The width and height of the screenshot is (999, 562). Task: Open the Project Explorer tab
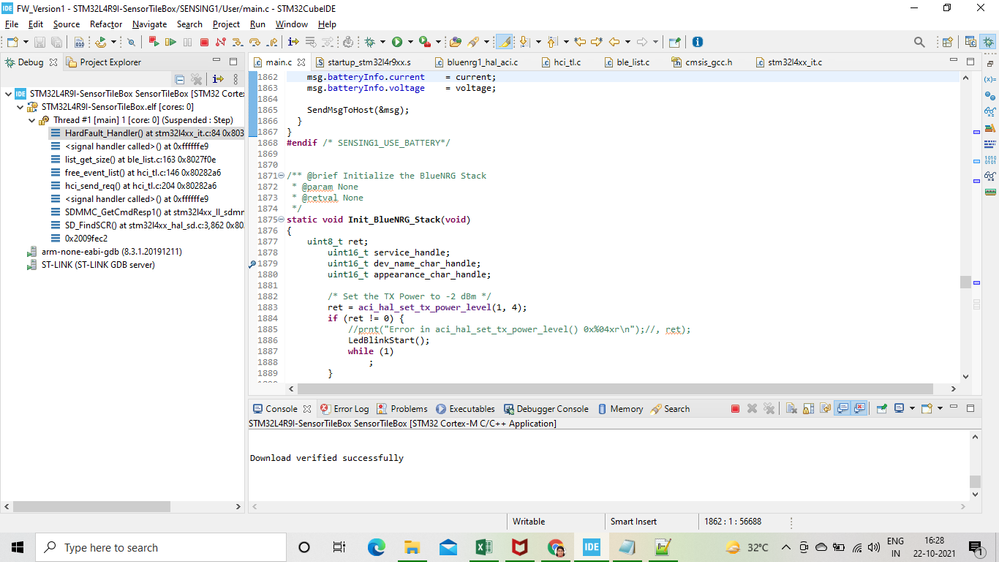(x=104, y=62)
